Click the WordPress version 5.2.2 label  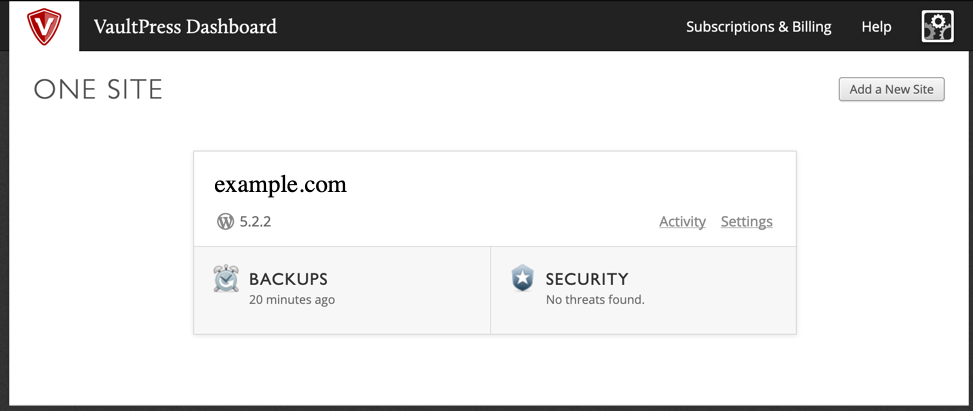click(255, 222)
